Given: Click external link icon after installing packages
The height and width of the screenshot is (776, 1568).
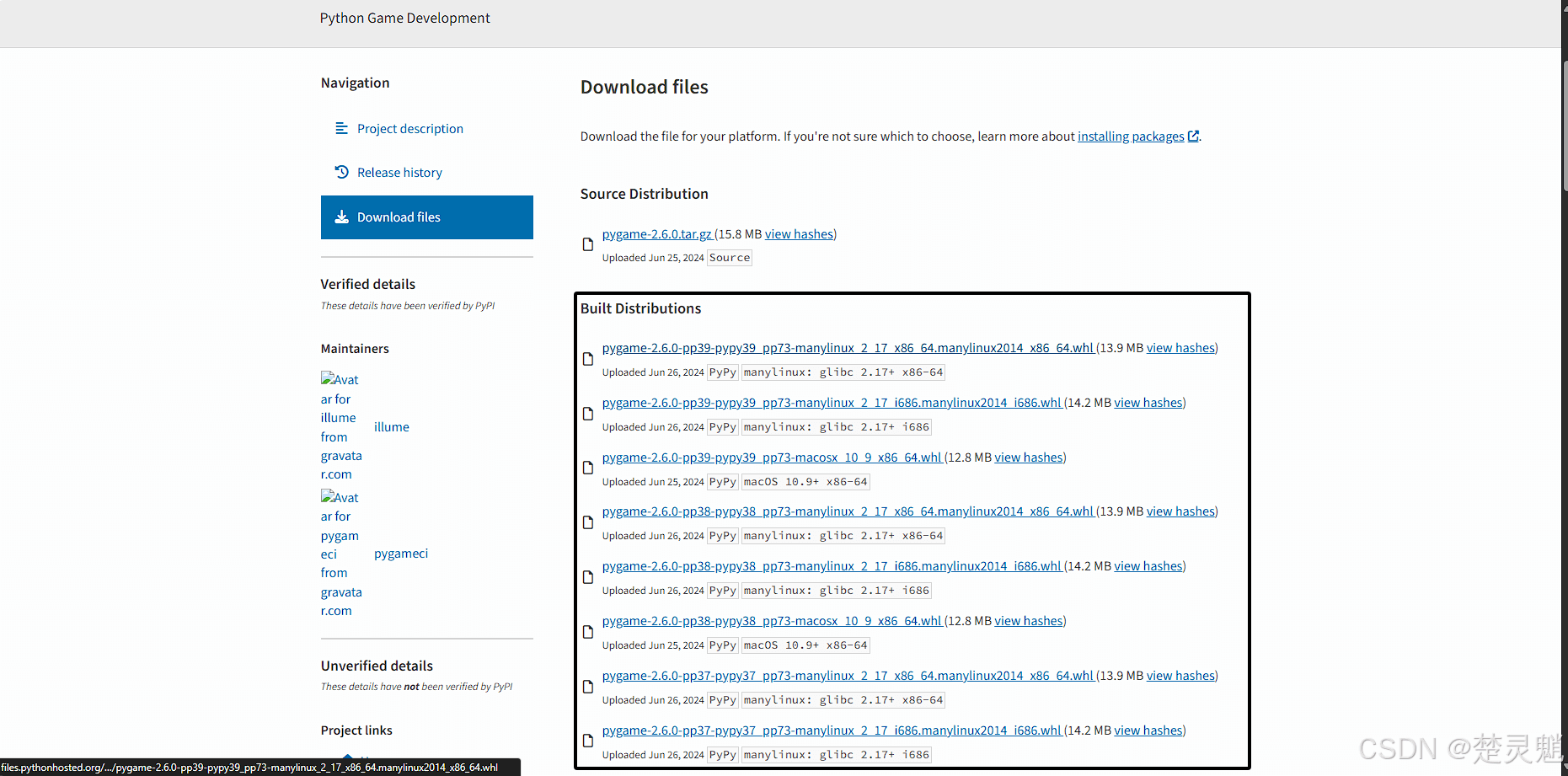Looking at the screenshot, I should click(1193, 136).
